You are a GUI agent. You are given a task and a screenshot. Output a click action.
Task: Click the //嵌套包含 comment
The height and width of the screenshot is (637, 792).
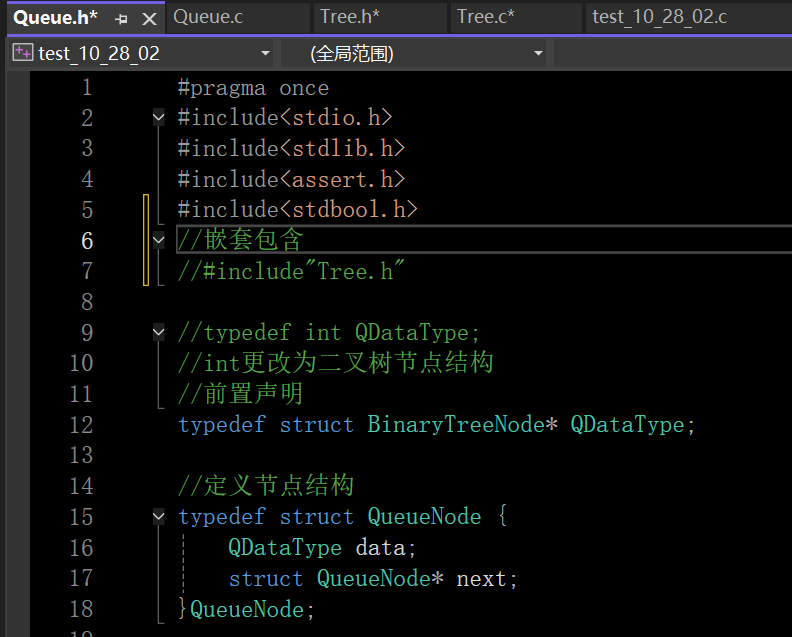[x=241, y=239]
